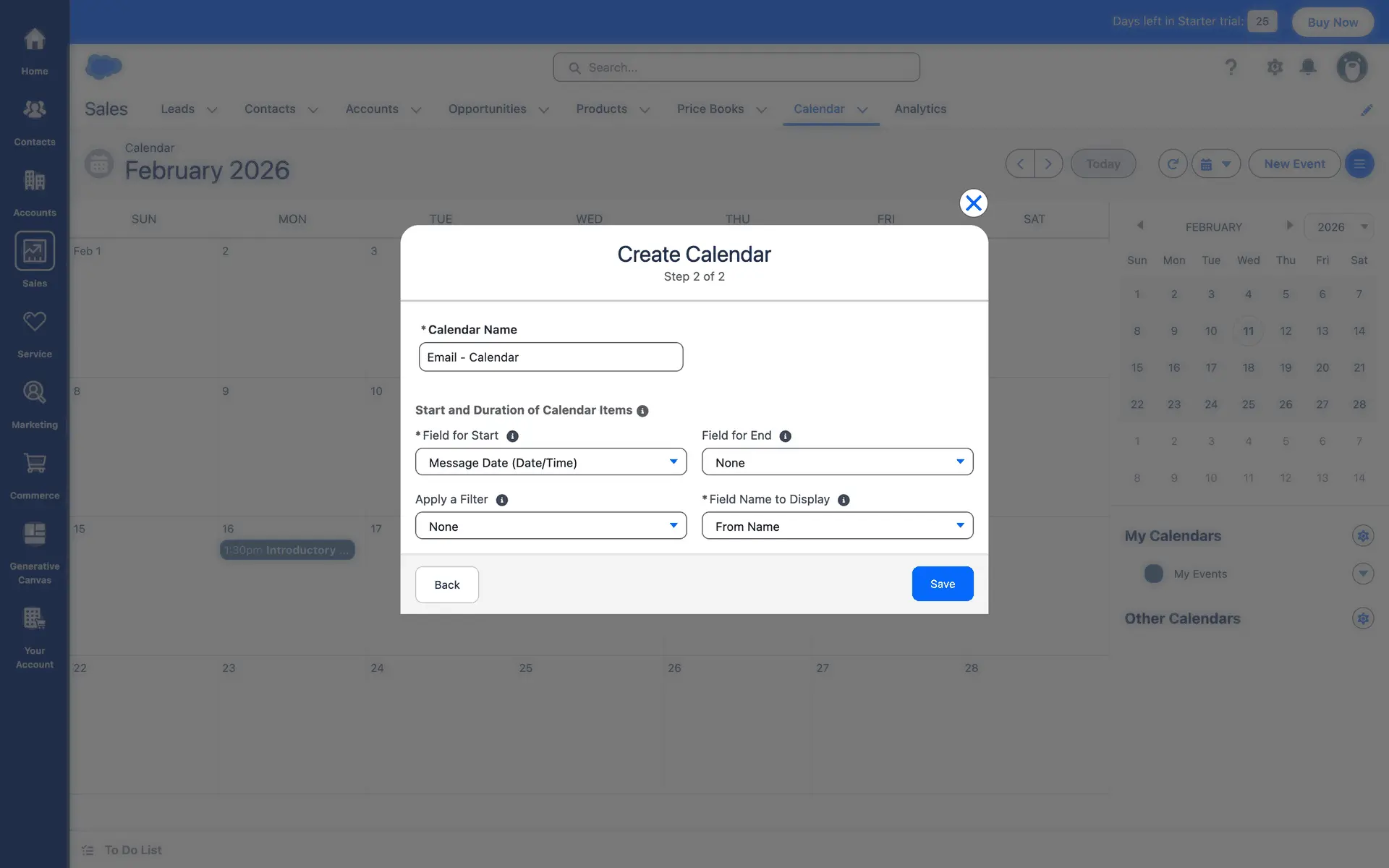Image resolution: width=1389 pixels, height=868 pixels.
Task: Select Field Name to Display dropdown
Action: (x=837, y=526)
